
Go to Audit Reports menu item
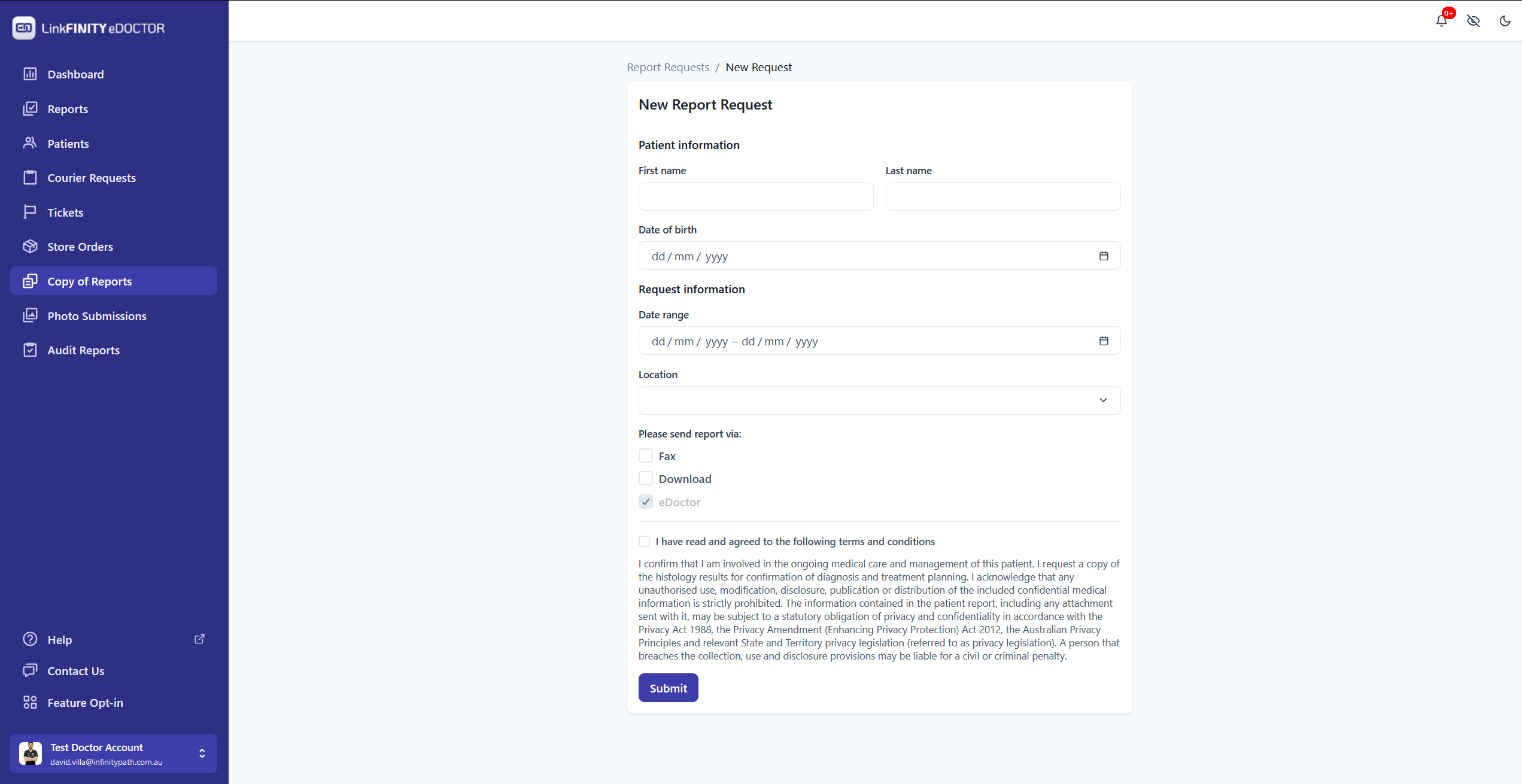(84, 350)
